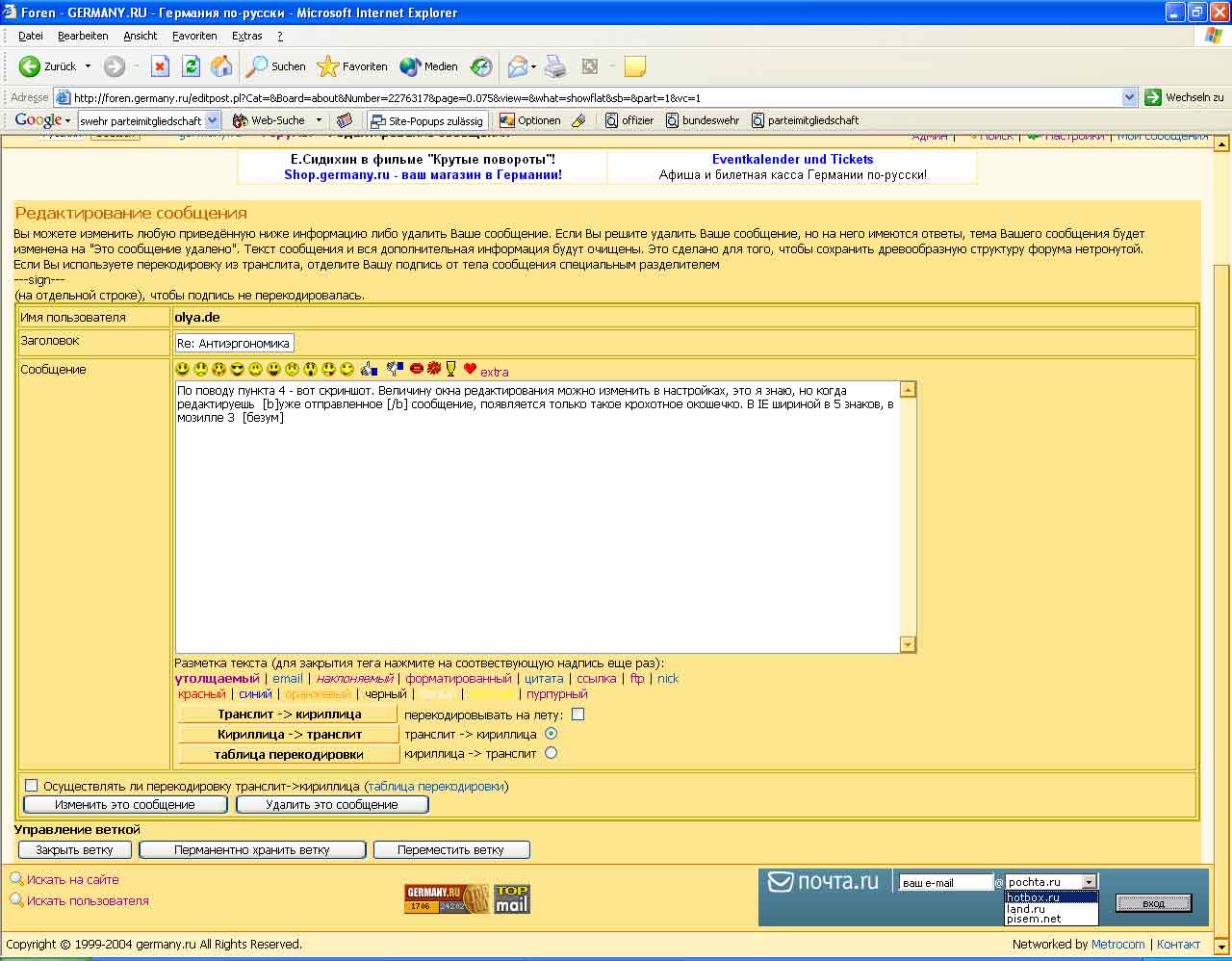Viewport: 1232px width, 961px height.
Task: Apply пурпурный text color tag
Action: (x=556, y=693)
